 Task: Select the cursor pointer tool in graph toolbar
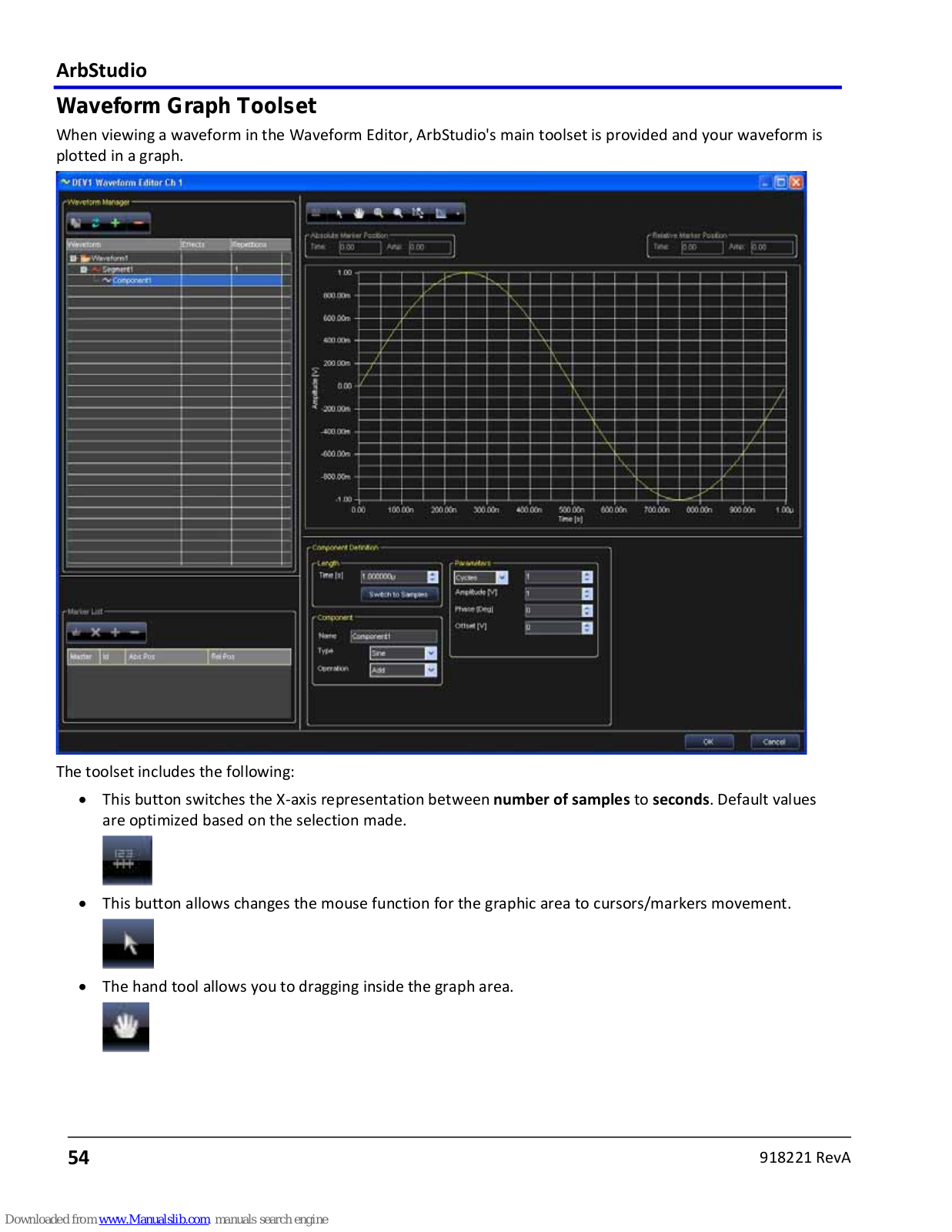[339, 213]
